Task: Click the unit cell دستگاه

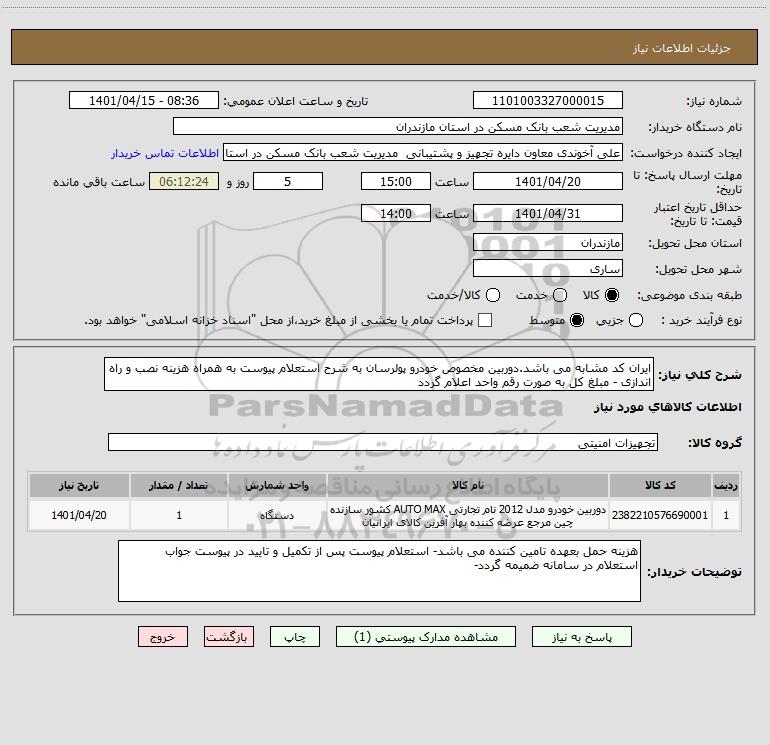Action: click(277, 515)
